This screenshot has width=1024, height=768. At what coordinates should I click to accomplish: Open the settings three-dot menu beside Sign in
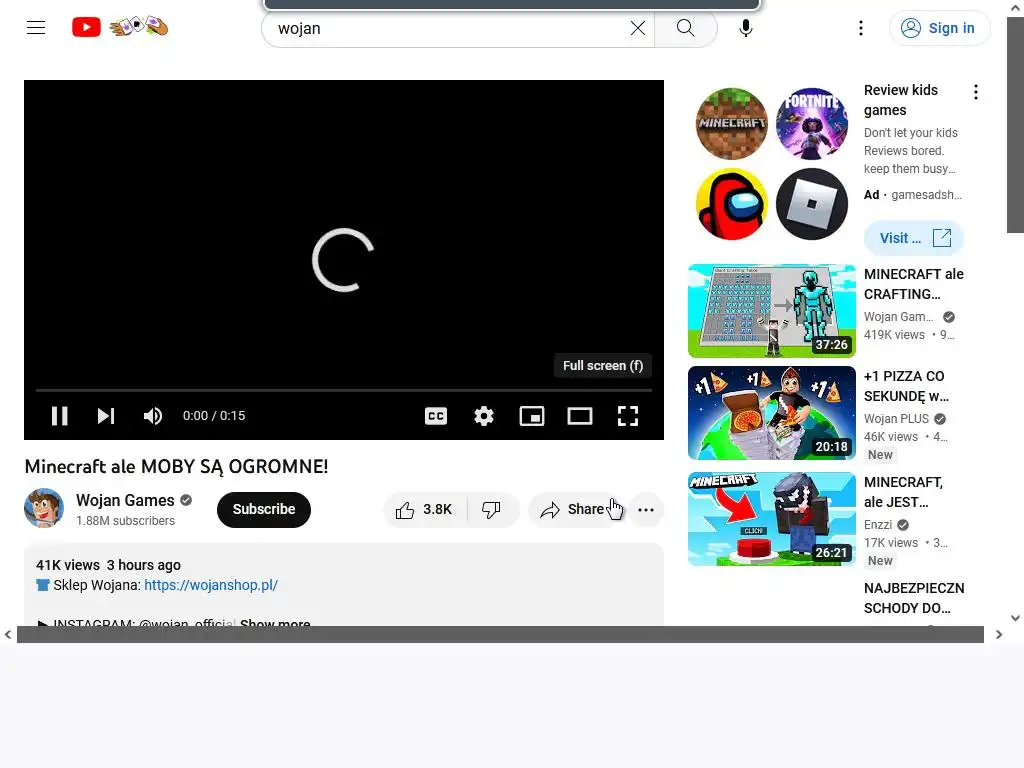[x=861, y=28]
